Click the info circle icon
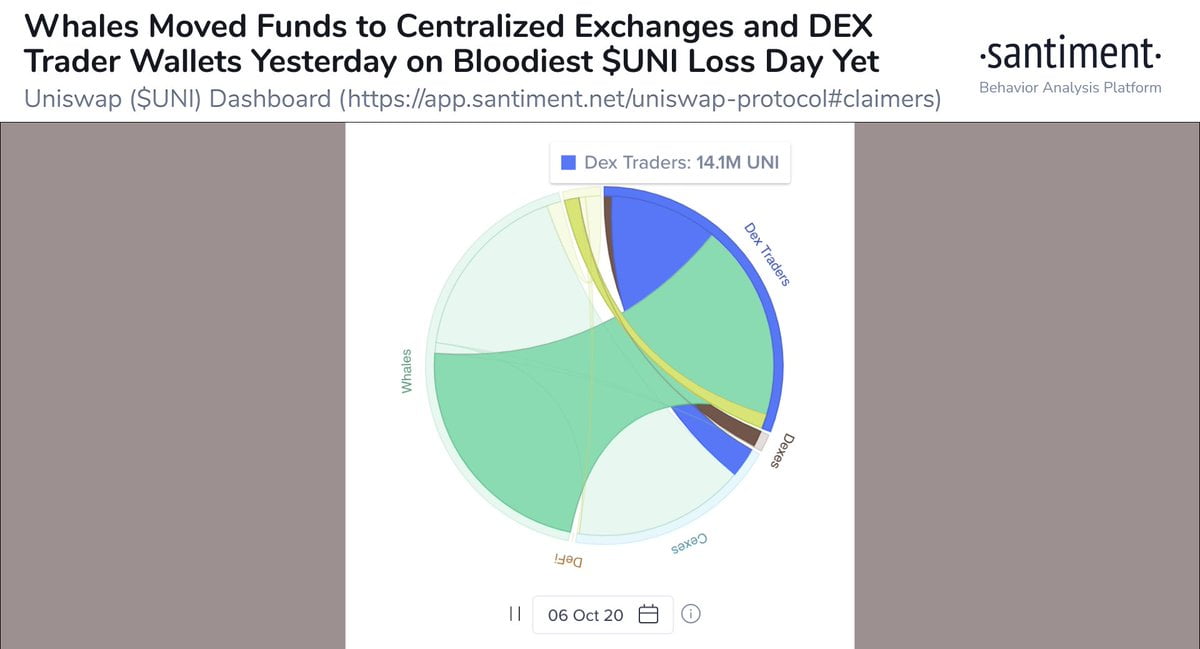The width and height of the screenshot is (1200, 649). [690, 614]
